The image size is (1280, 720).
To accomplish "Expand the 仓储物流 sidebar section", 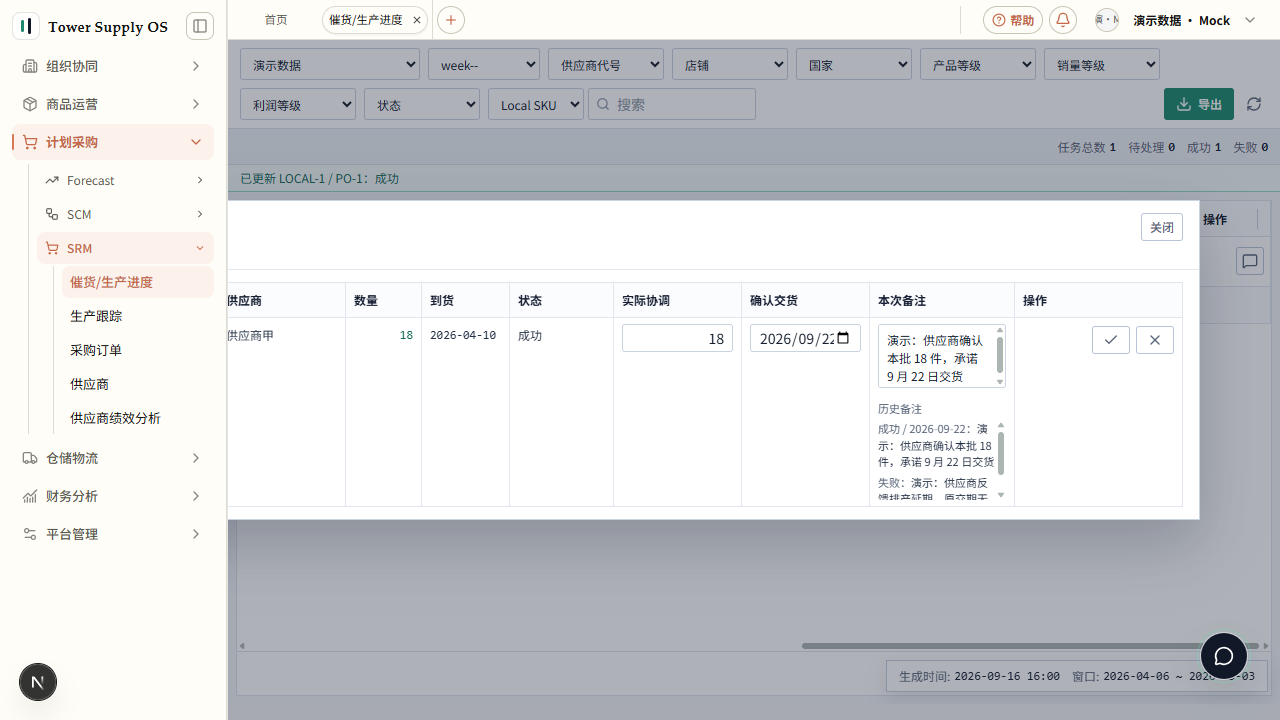I will (x=113, y=458).
